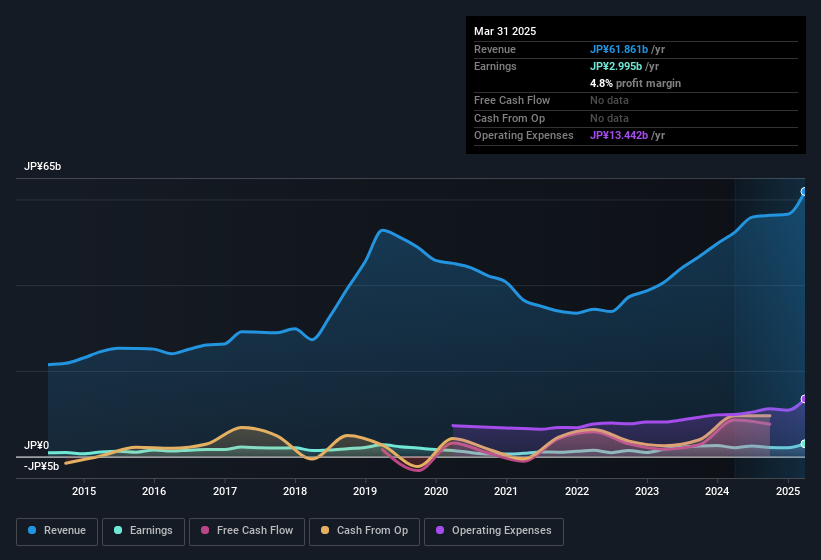Click the 2018 x-axis label

pyautogui.click(x=295, y=491)
